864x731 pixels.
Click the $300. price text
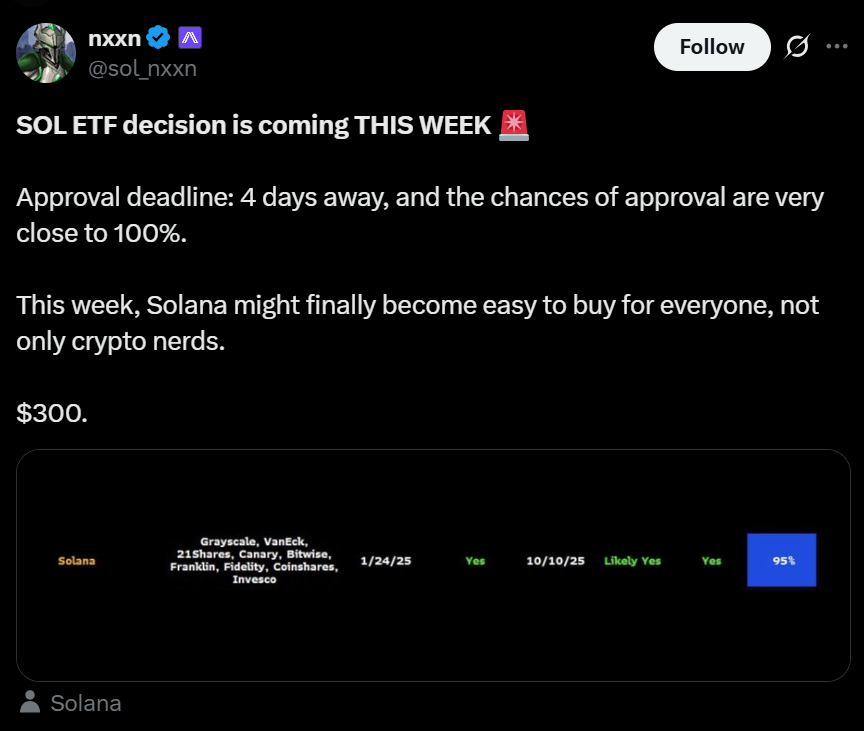point(52,412)
